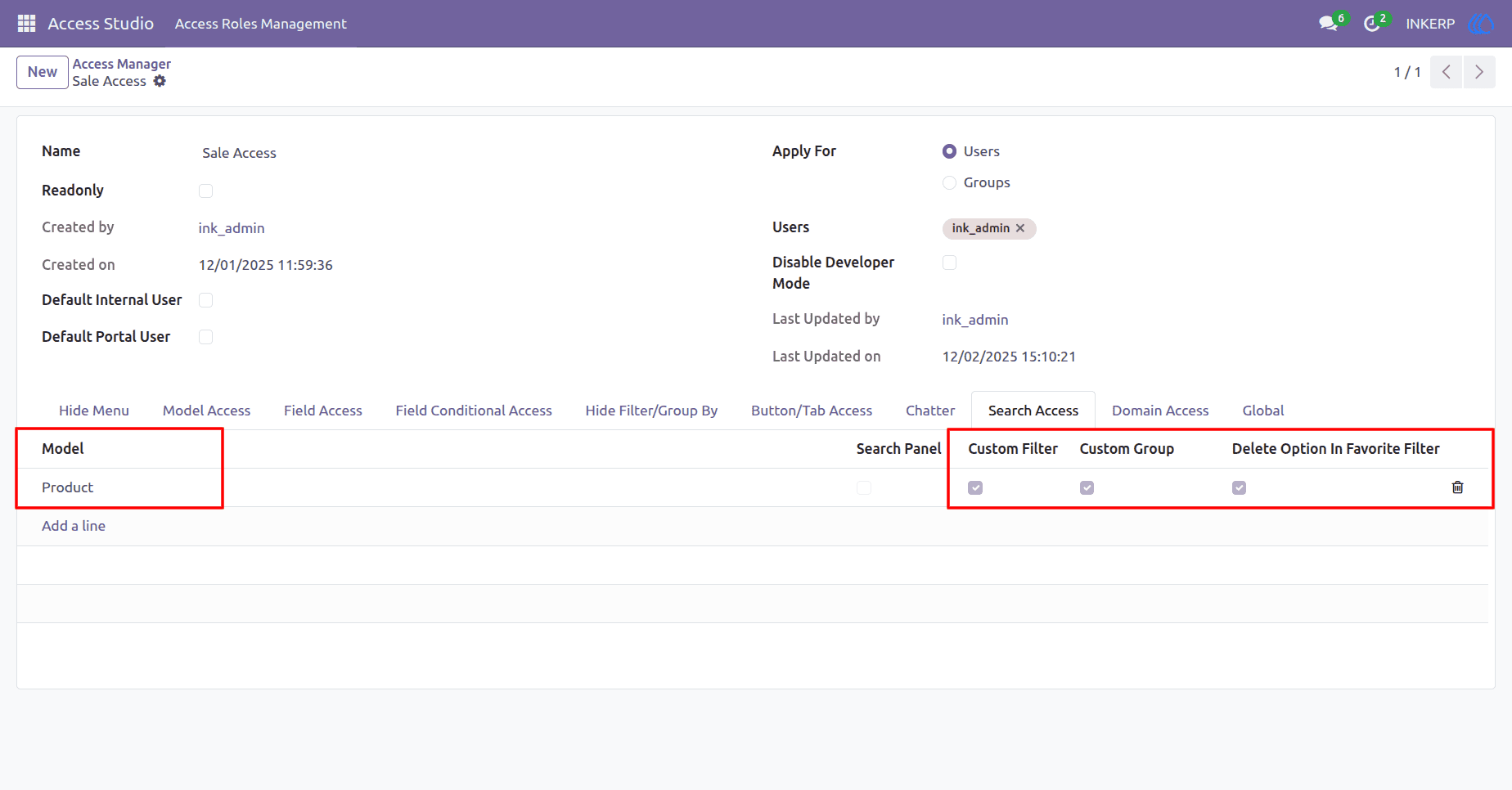Go to the next record arrow
The width and height of the screenshot is (1512, 790).
[x=1479, y=72]
